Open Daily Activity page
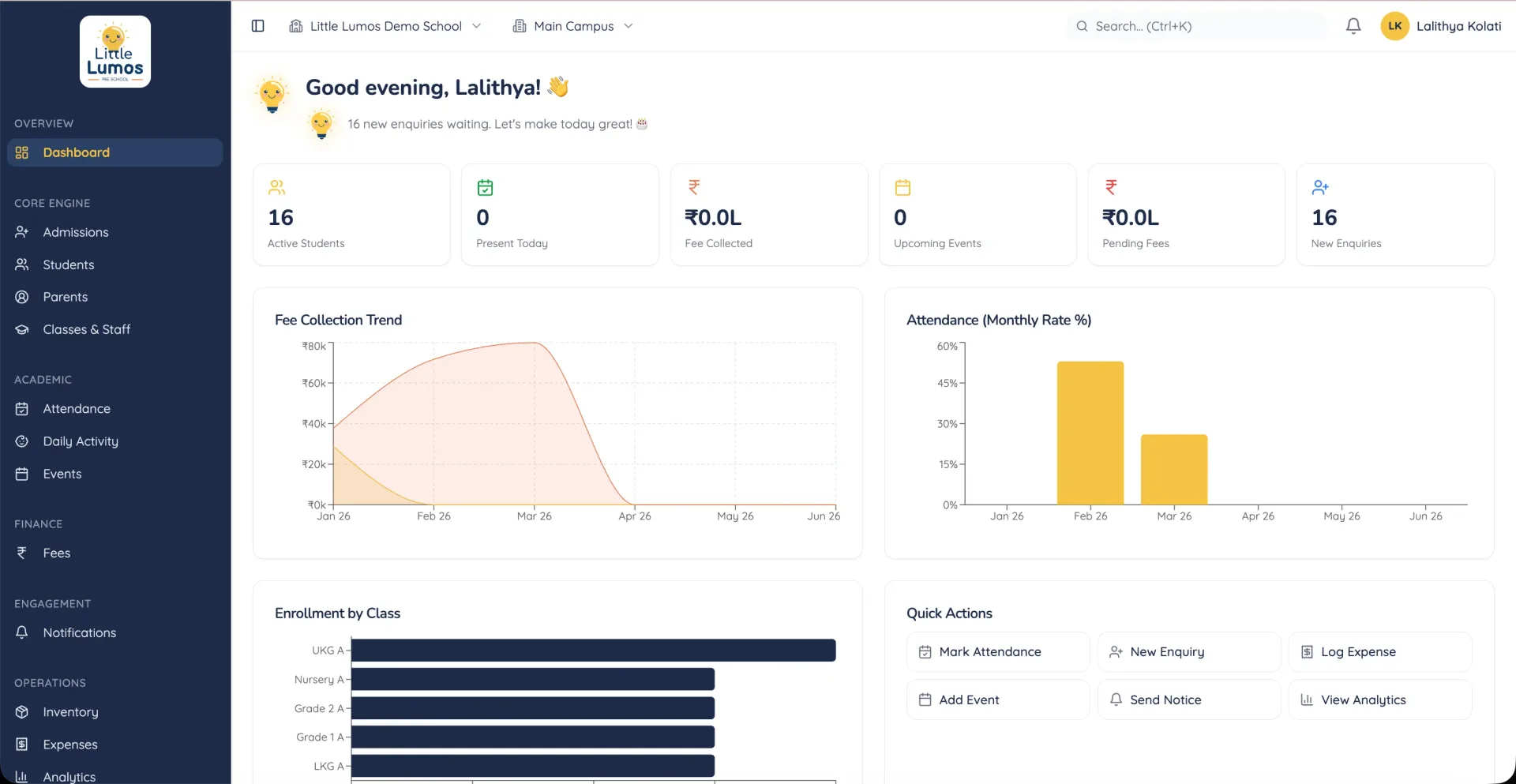The image size is (1516, 784). (x=114, y=441)
